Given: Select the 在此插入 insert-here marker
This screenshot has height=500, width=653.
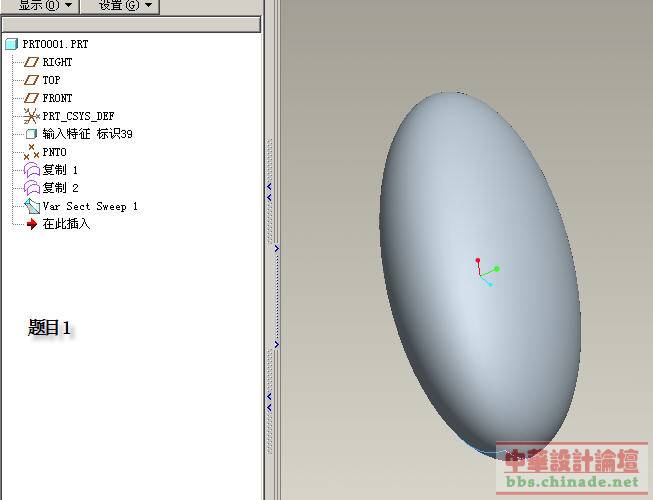Looking at the screenshot, I should [x=66, y=224].
